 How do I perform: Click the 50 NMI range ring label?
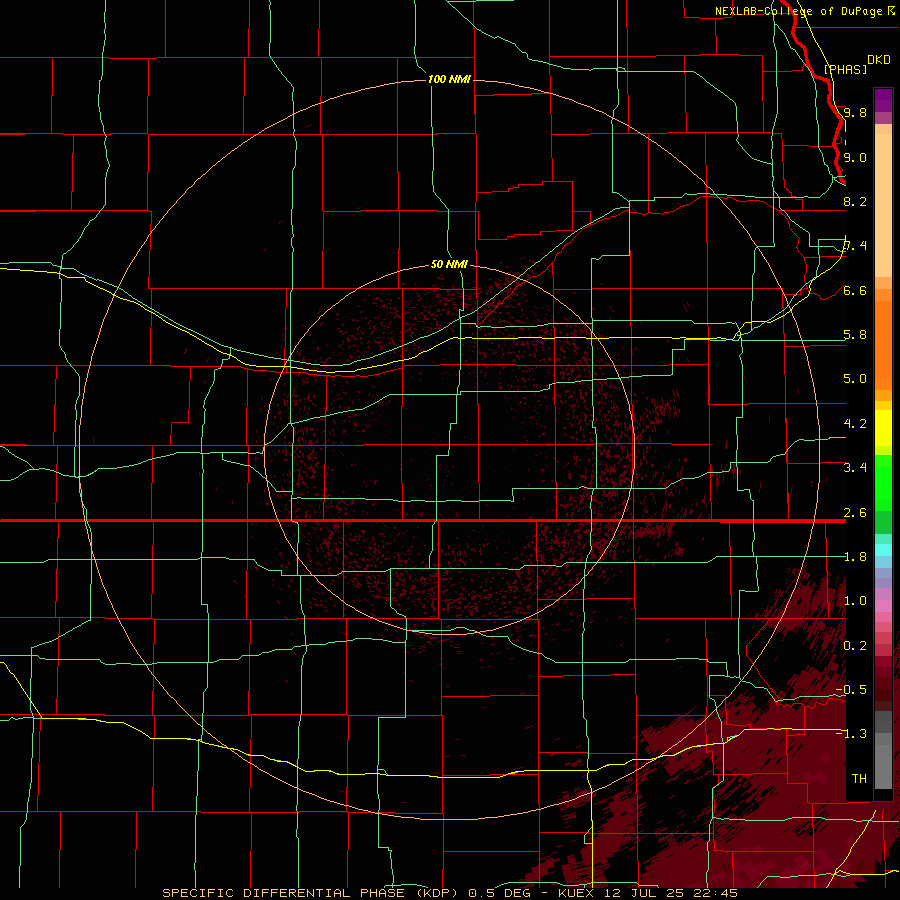[449, 264]
